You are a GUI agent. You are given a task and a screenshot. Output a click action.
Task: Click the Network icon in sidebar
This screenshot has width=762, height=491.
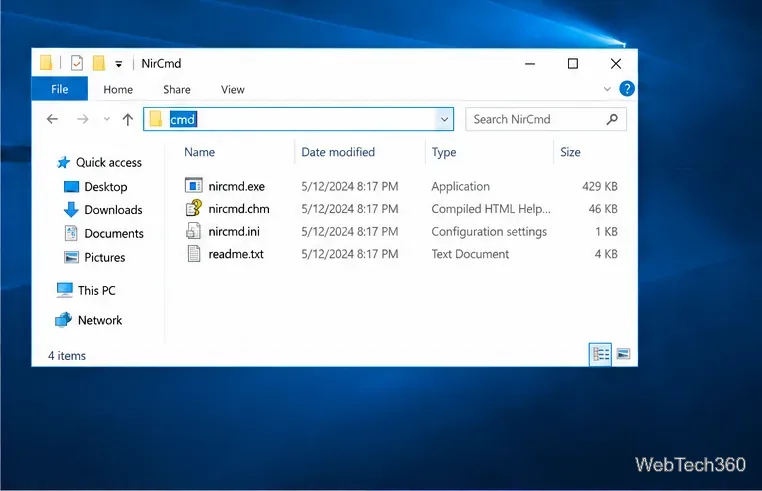(63, 320)
